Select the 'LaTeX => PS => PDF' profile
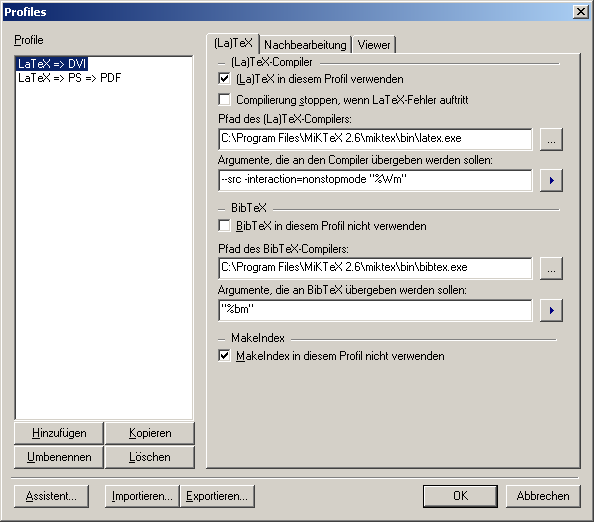 pos(69,78)
